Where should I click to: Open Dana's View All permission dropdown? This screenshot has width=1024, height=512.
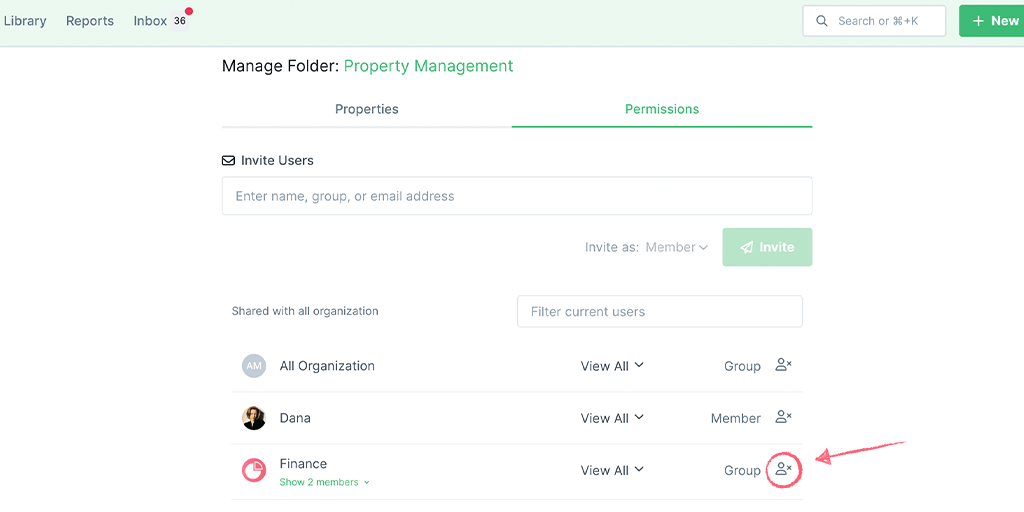pos(612,418)
